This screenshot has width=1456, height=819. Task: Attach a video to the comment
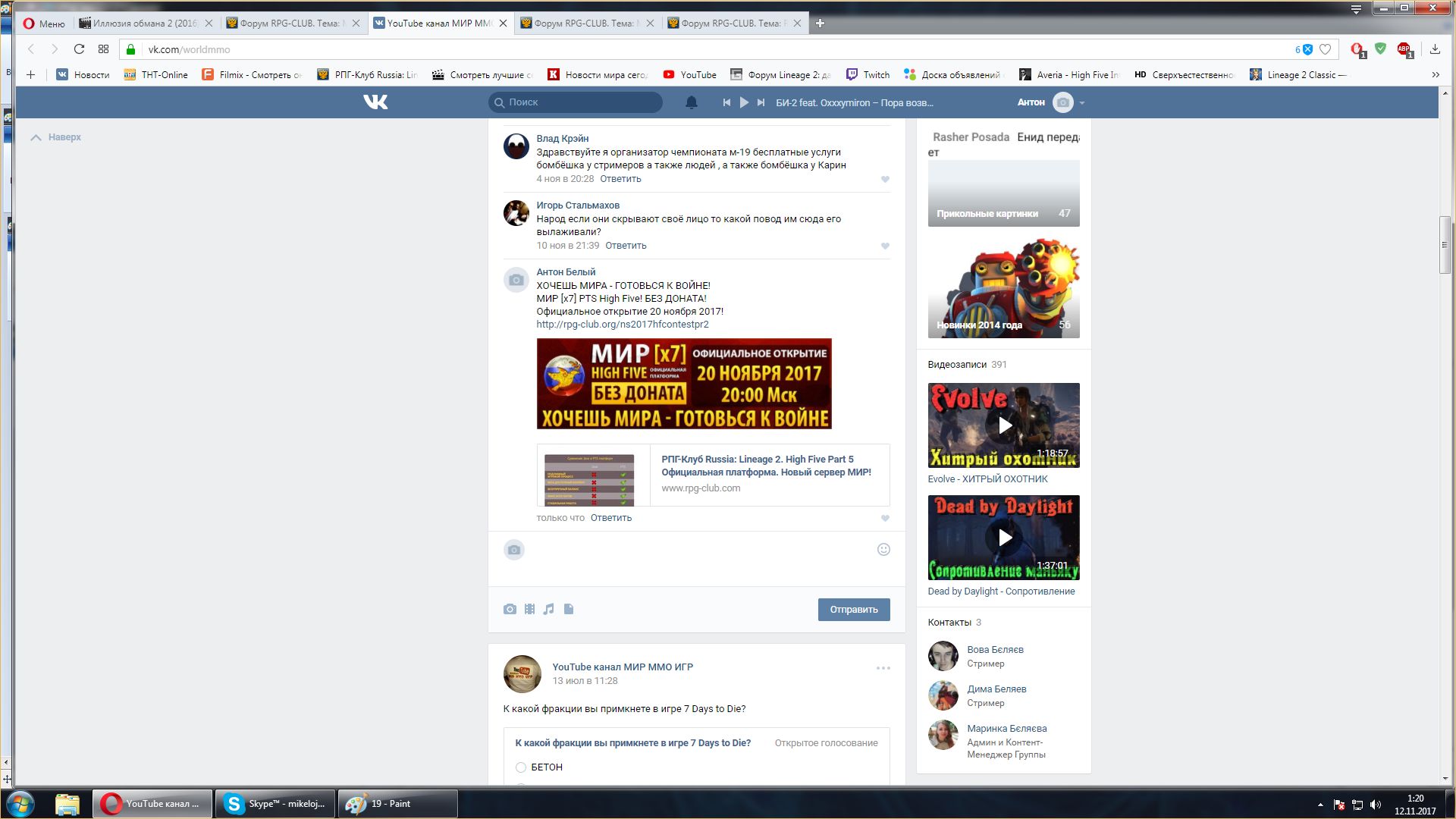(x=529, y=609)
